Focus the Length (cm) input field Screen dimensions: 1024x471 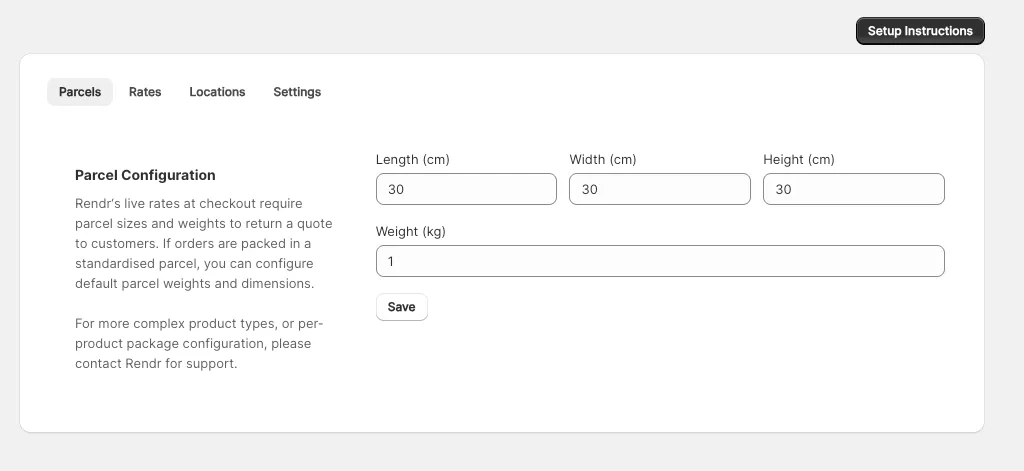pos(466,189)
